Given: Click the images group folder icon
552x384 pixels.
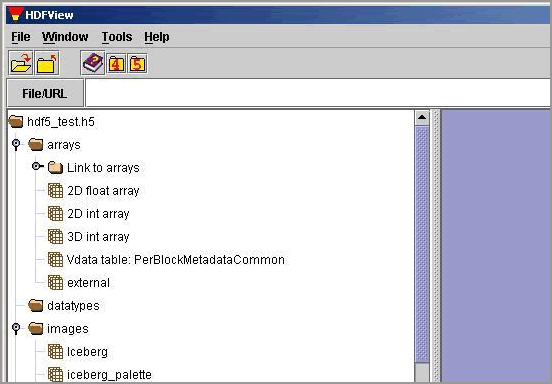Looking at the screenshot, I should click(x=36, y=329).
